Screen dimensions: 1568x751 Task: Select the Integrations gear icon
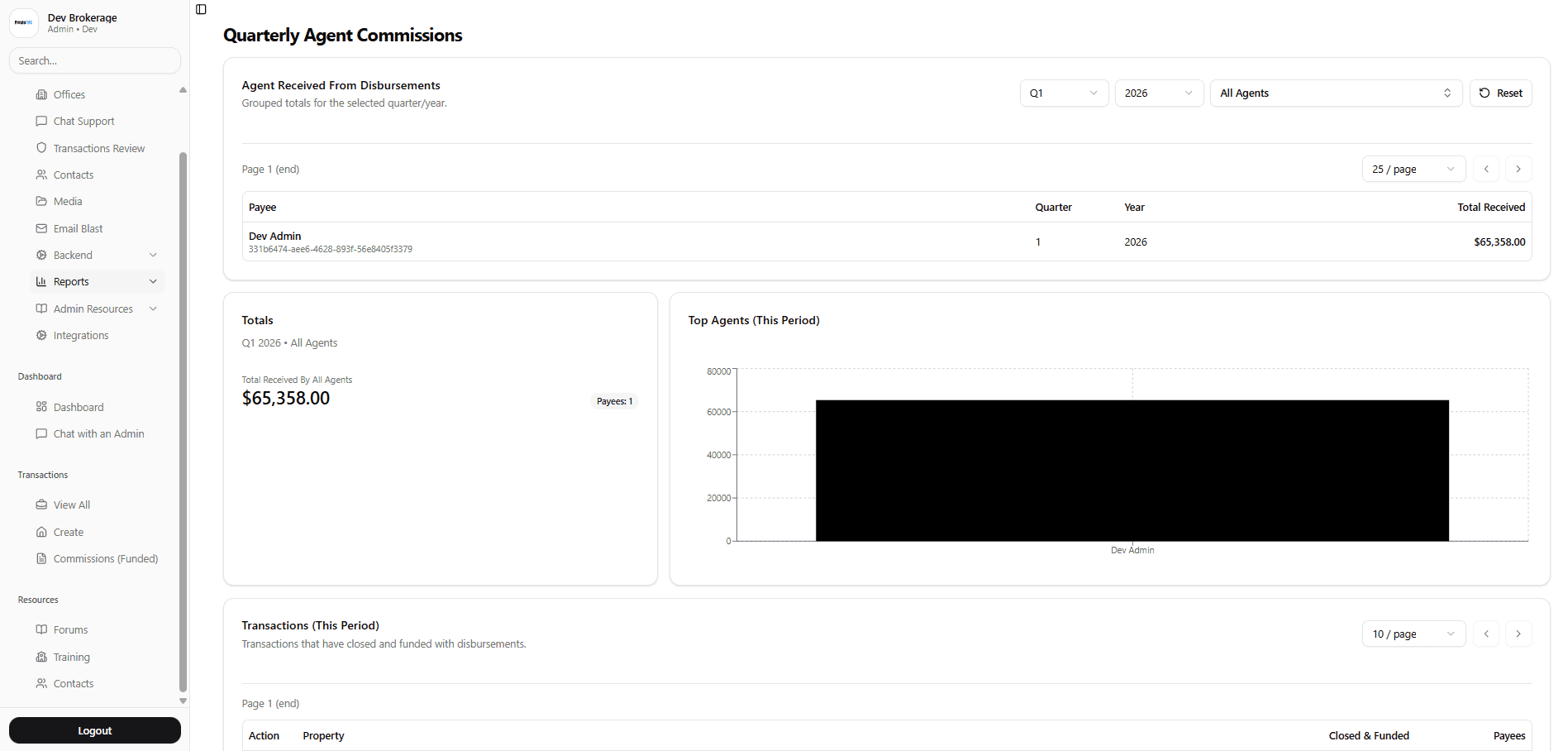pyautogui.click(x=42, y=335)
